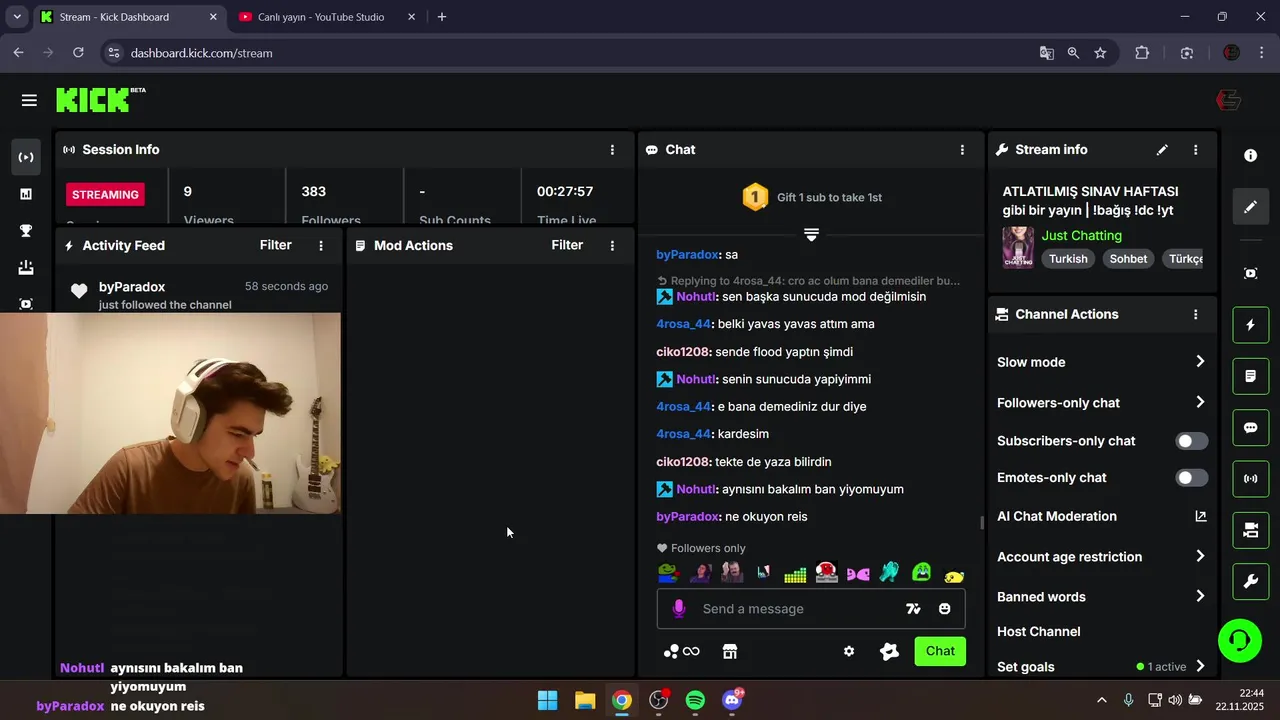Open the analytics bar chart sidebar icon

pos(26,194)
